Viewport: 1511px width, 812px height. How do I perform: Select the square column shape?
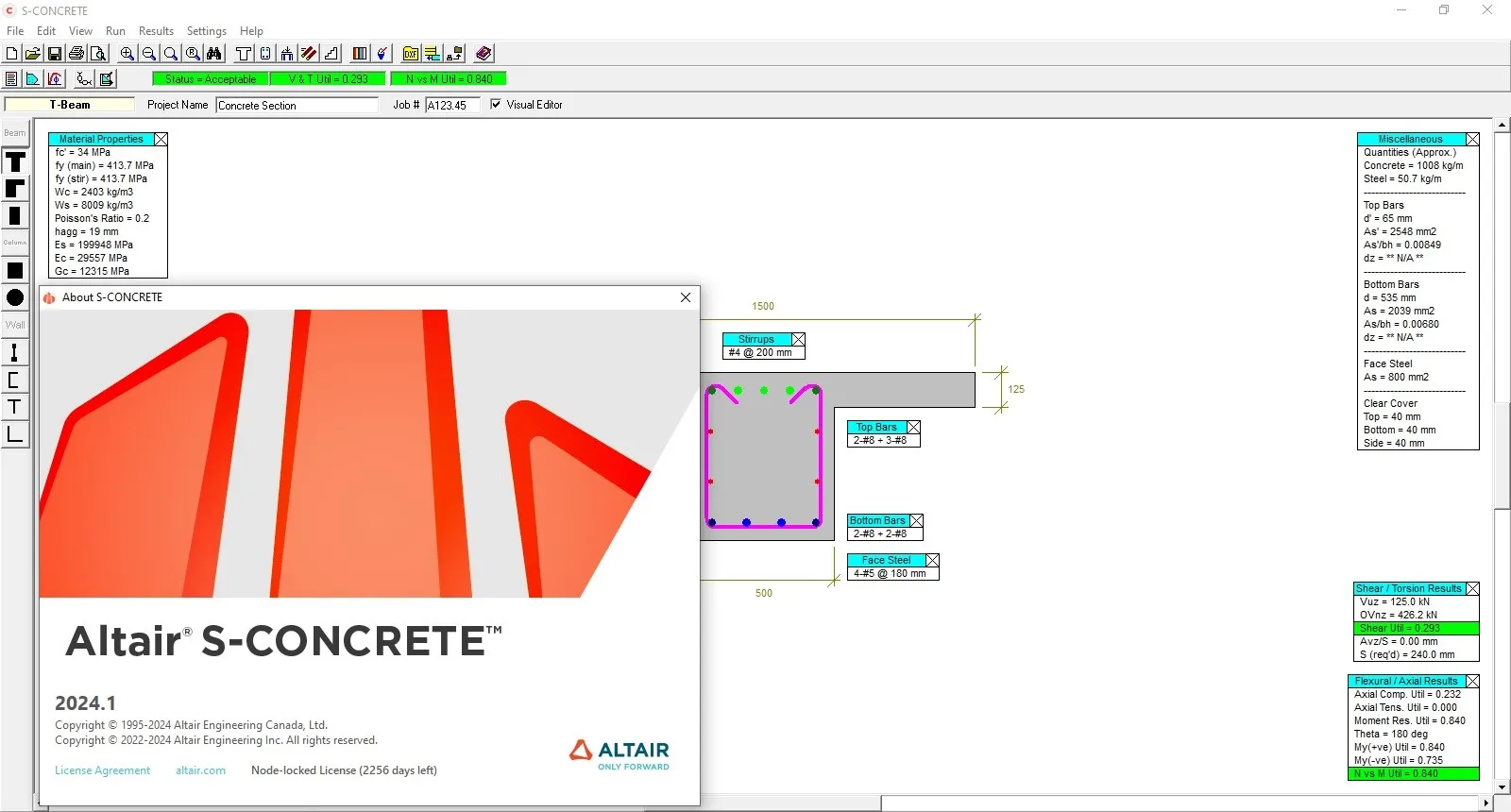pos(15,271)
